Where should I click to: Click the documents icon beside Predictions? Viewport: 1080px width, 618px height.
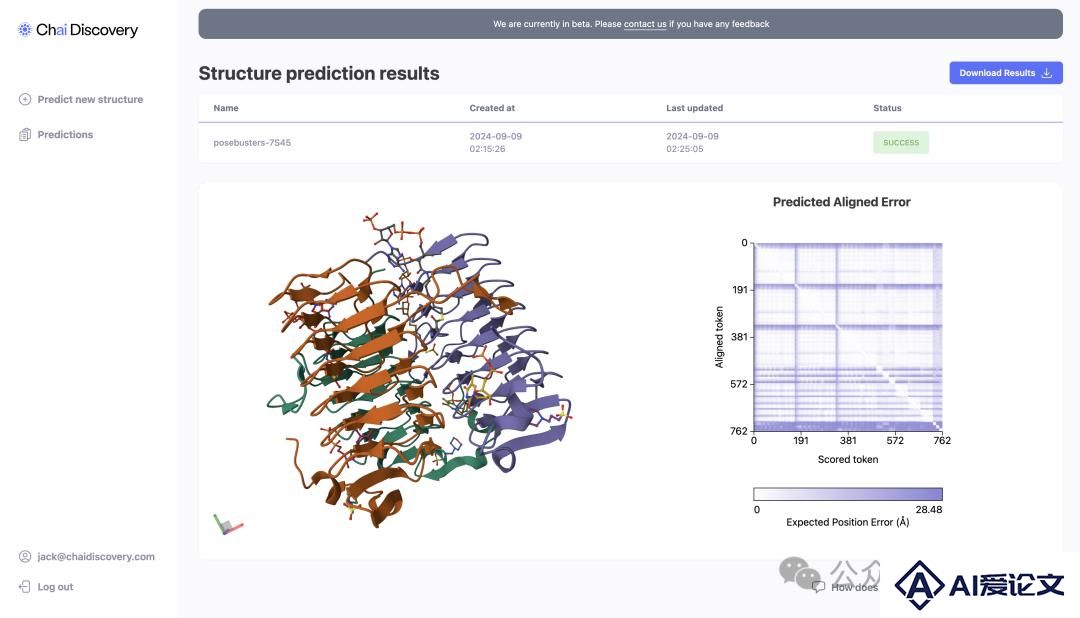pos(25,134)
